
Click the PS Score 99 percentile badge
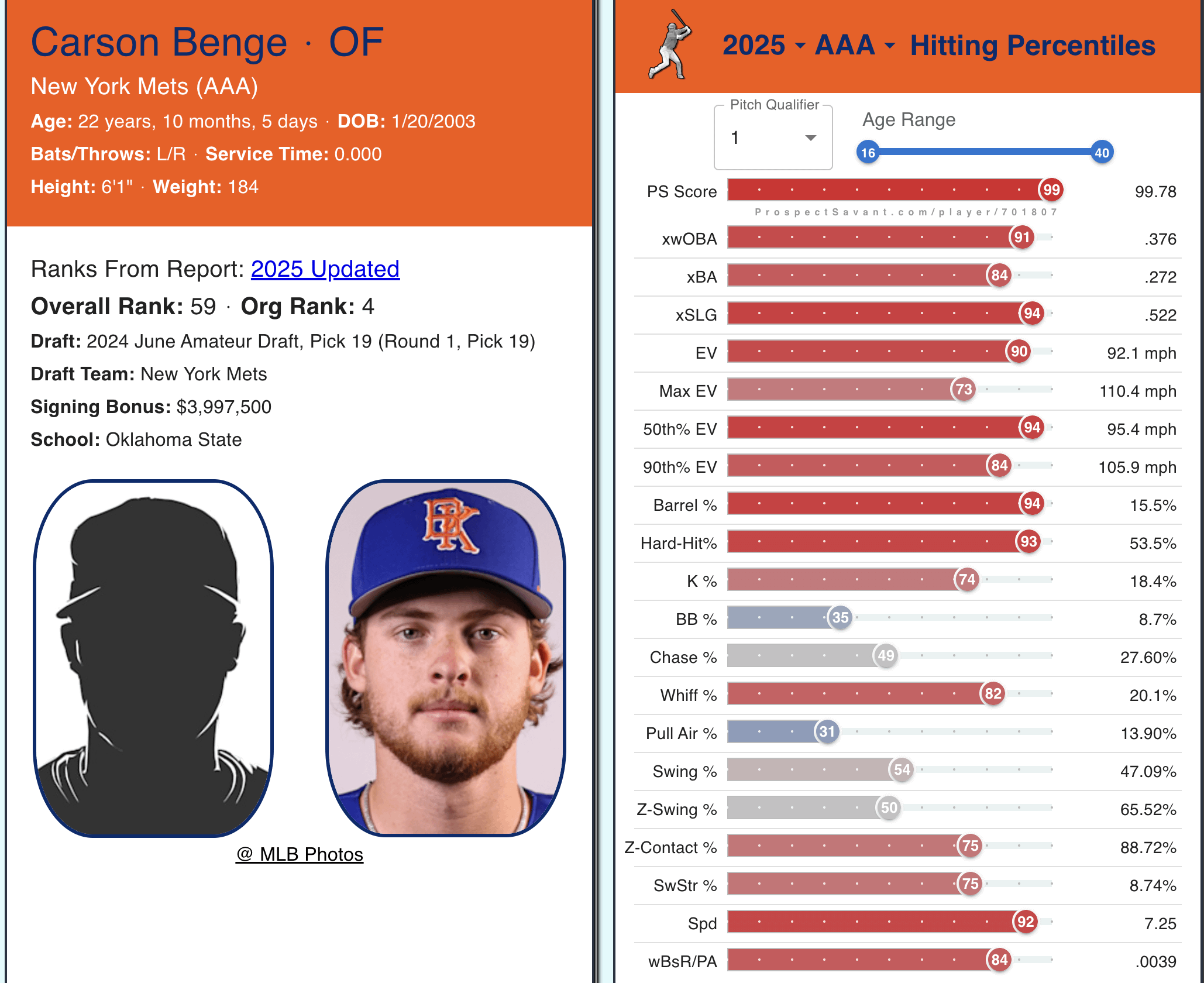point(1051,190)
